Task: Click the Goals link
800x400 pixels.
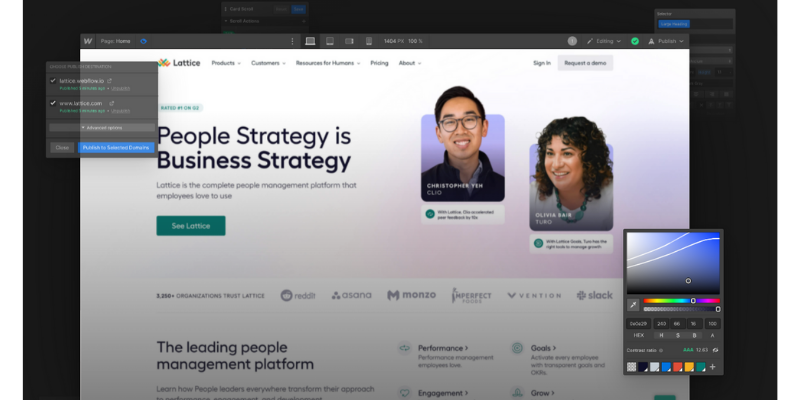Action: (543, 348)
